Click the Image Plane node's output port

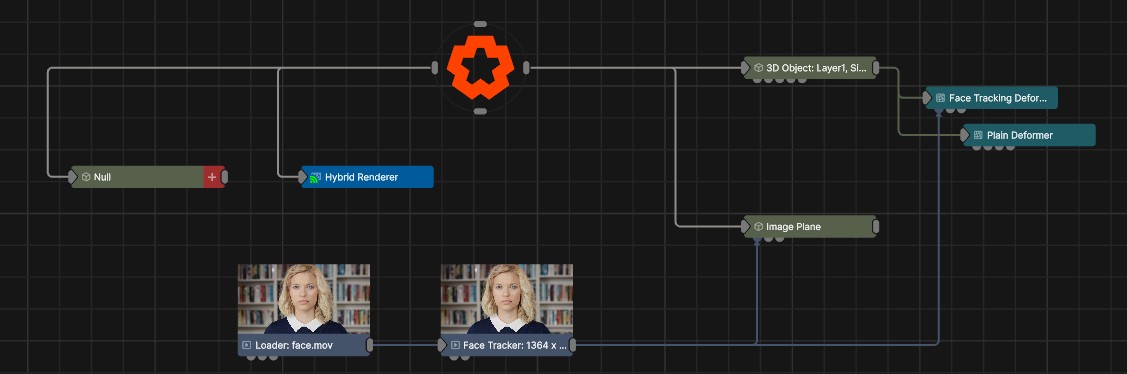(876, 227)
